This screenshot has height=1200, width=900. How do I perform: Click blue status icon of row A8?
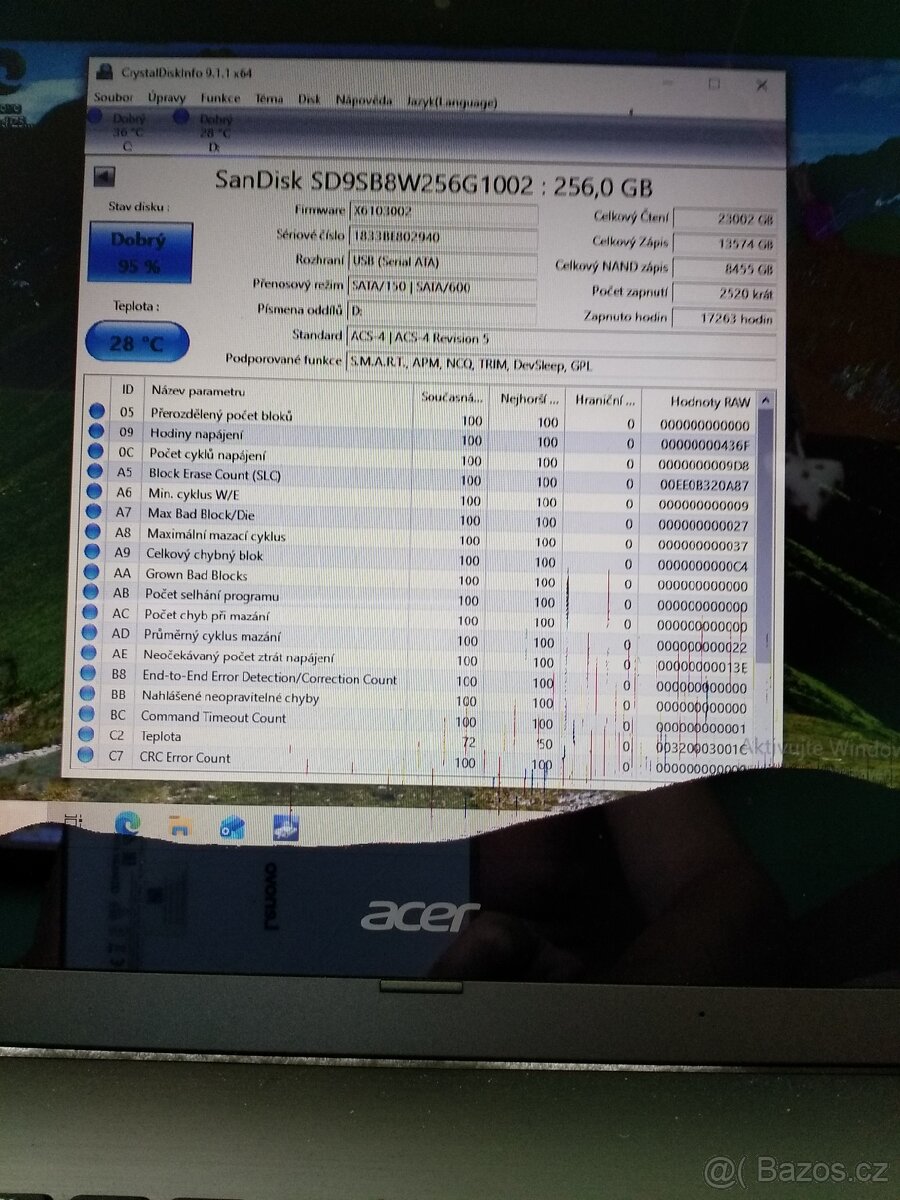pyautogui.click(x=93, y=533)
